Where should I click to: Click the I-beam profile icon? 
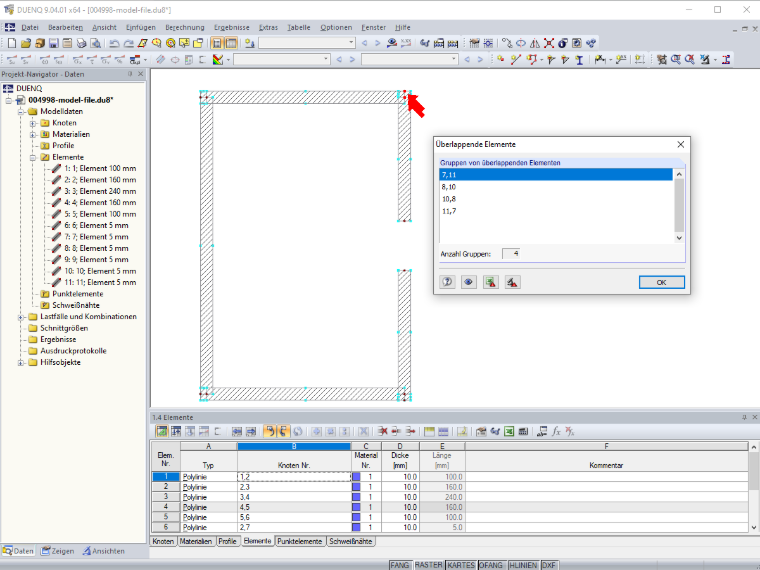(579, 60)
